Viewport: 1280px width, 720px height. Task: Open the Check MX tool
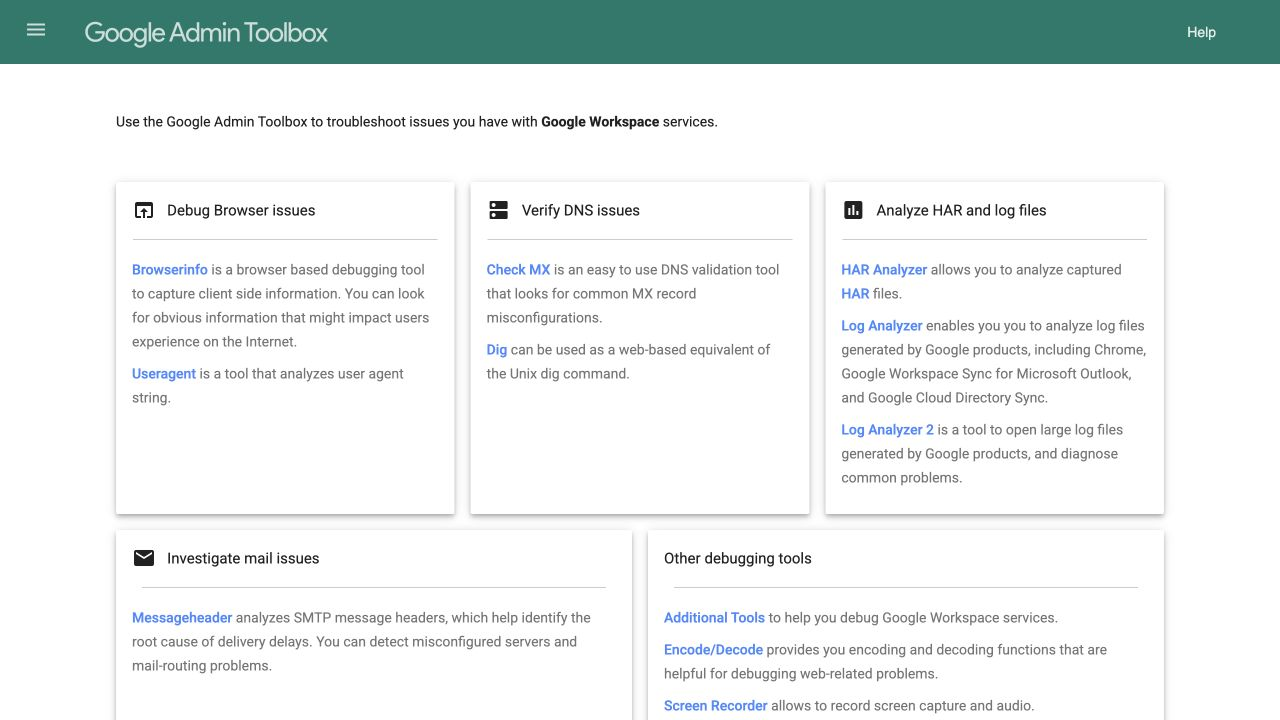click(518, 270)
